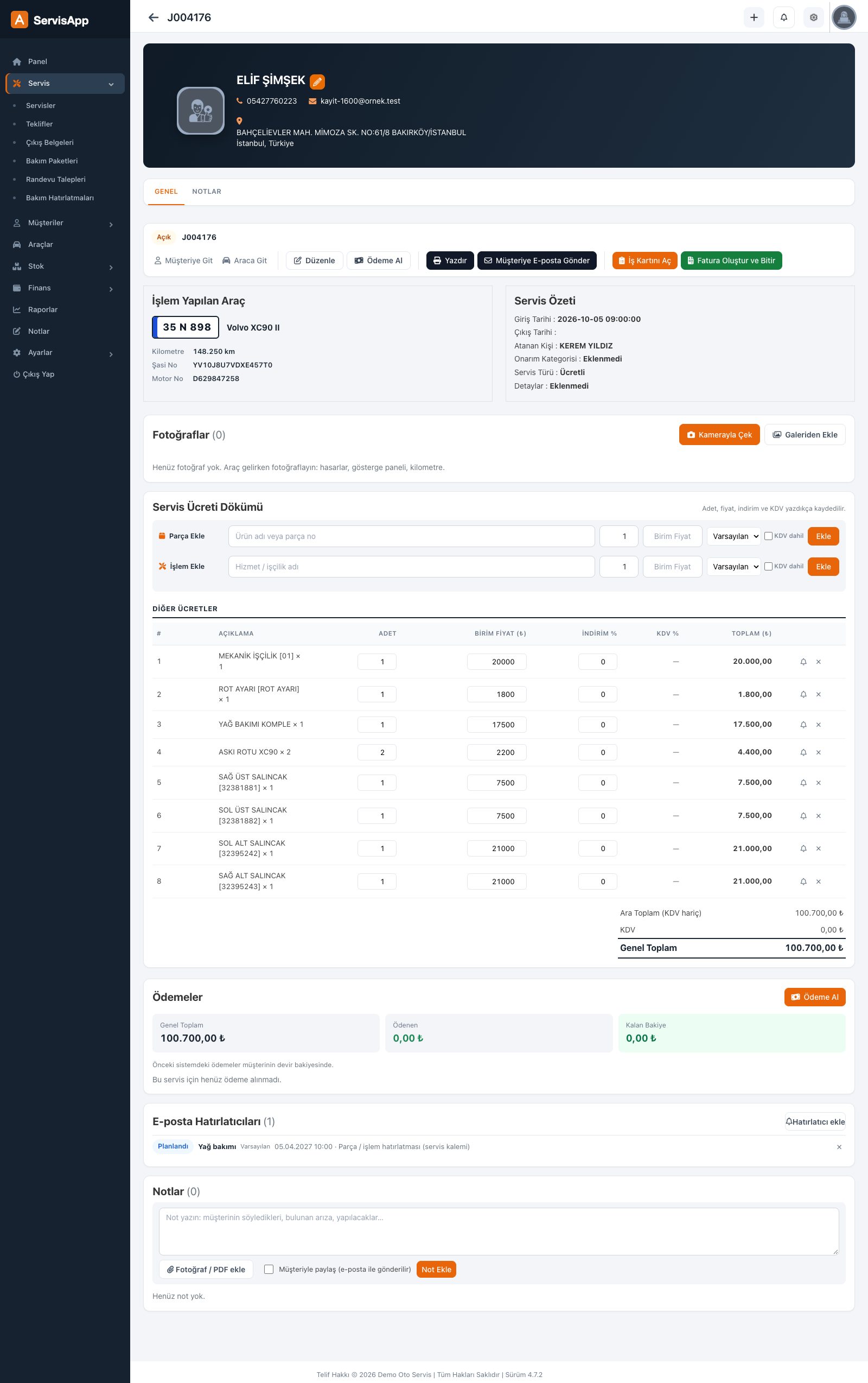This screenshot has height=1383, width=868.
Task: Open Varsayılan dropdown in İşlem Ekle row
Action: [733, 566]
